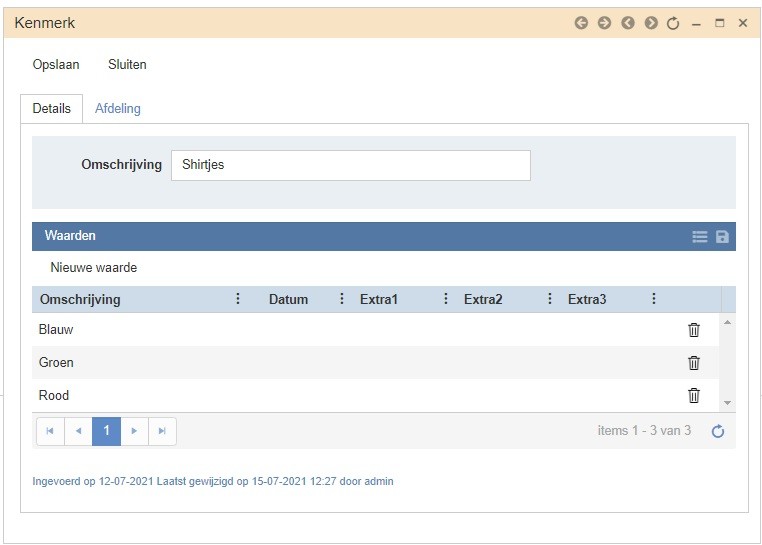
Task: Click the arrow-left circle icon in title bar
Action: (581, 23)
